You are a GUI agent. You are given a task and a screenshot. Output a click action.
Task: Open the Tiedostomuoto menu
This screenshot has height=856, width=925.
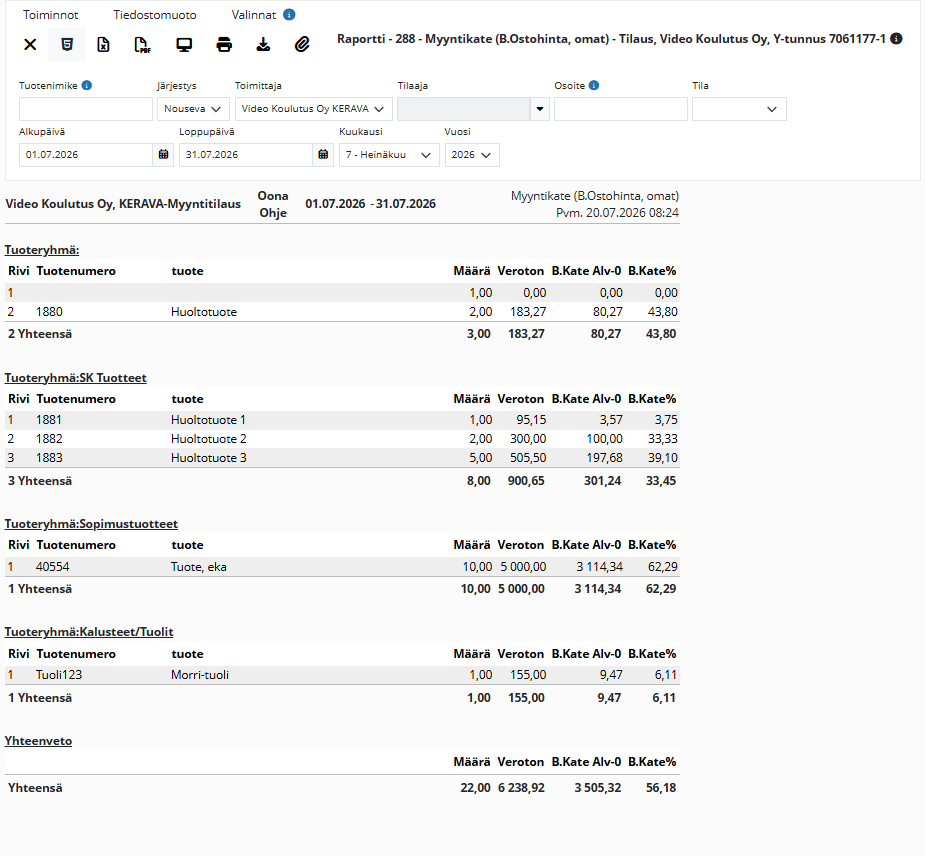tap(155, 15)
